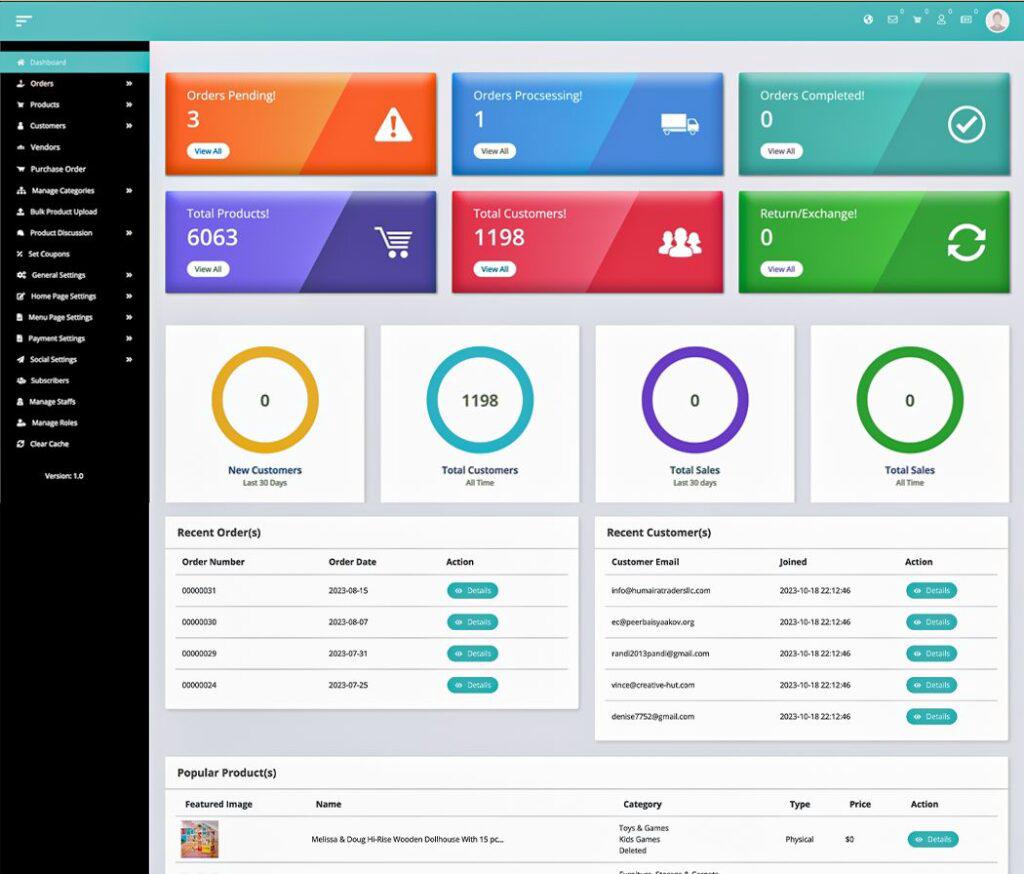Click the refresh arrows icon on Return/Exchange card
The image size is (1024, 874).
[x=966, y=243]
